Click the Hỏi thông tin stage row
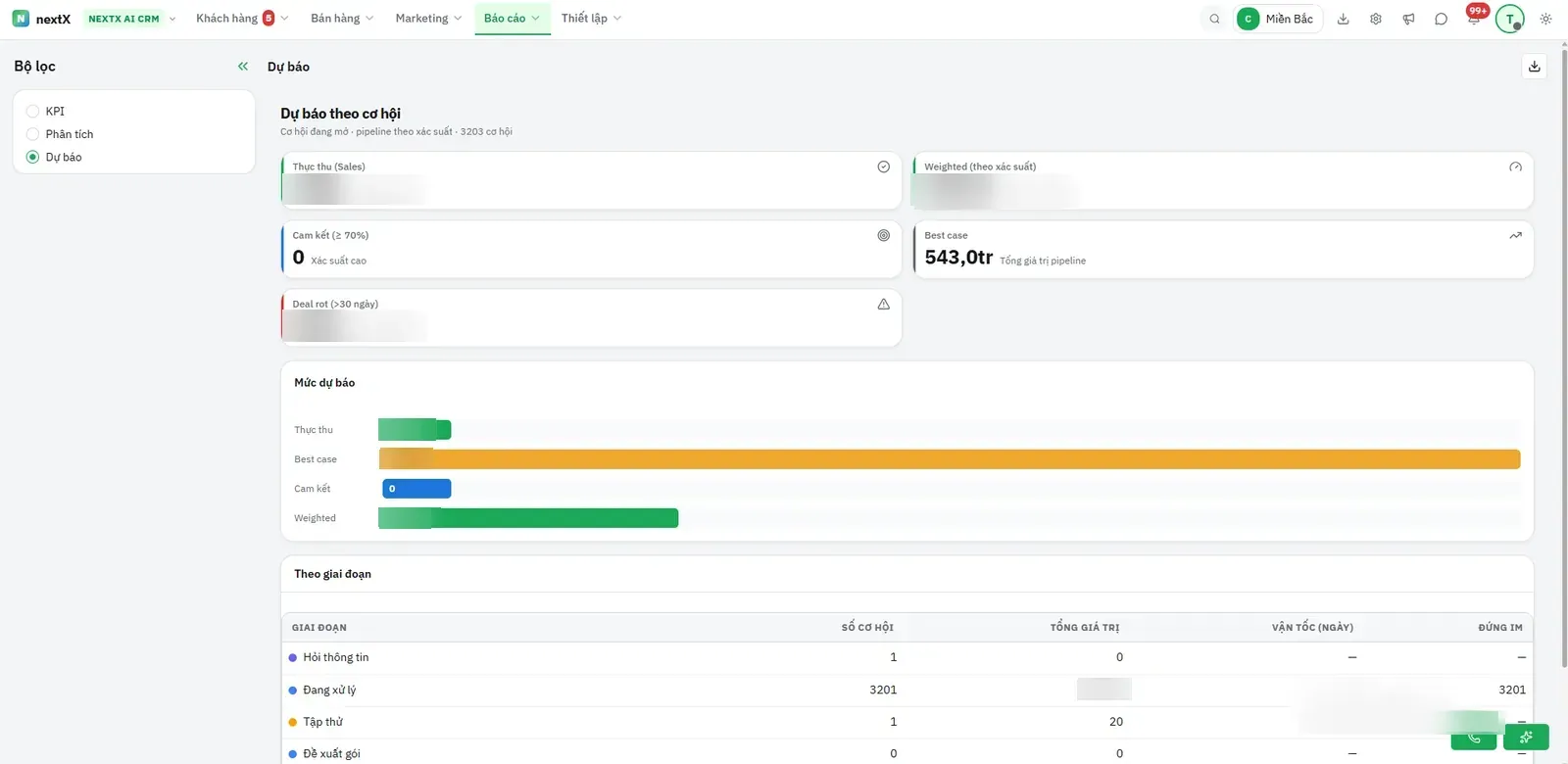The image size is (1568, 764). tap(907, 657)
